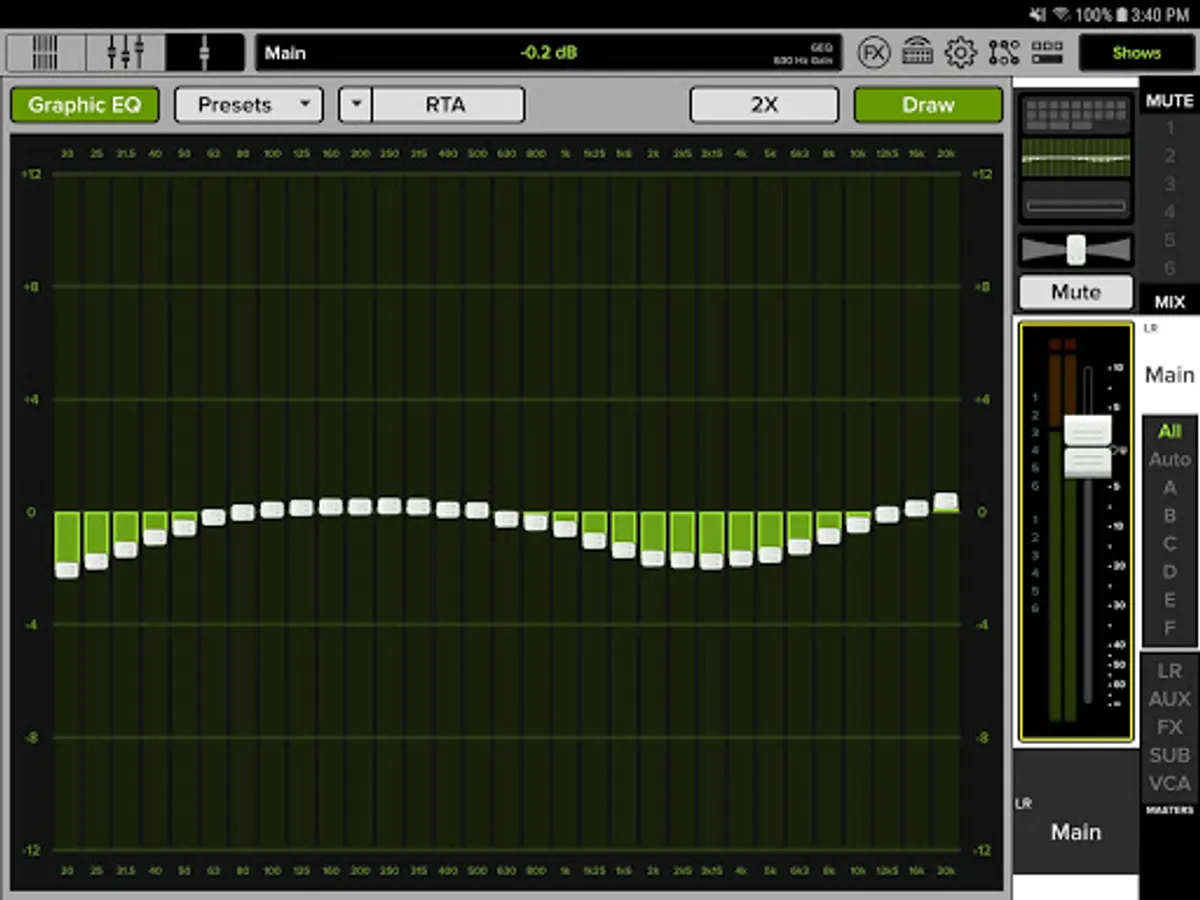Show FX masters
This screenshot has height=900, width=1200.
pyautogui.click(x=1169, y=727)
